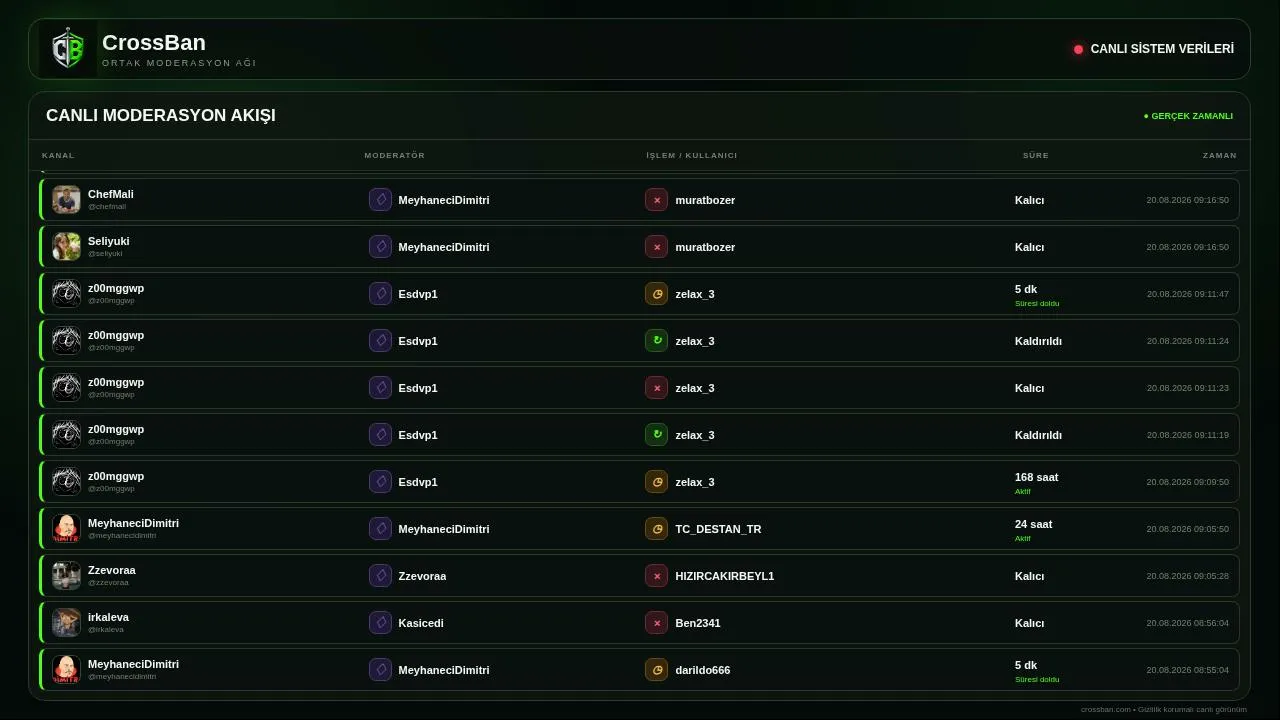Select the SÜRE column header

(1036, 155)
